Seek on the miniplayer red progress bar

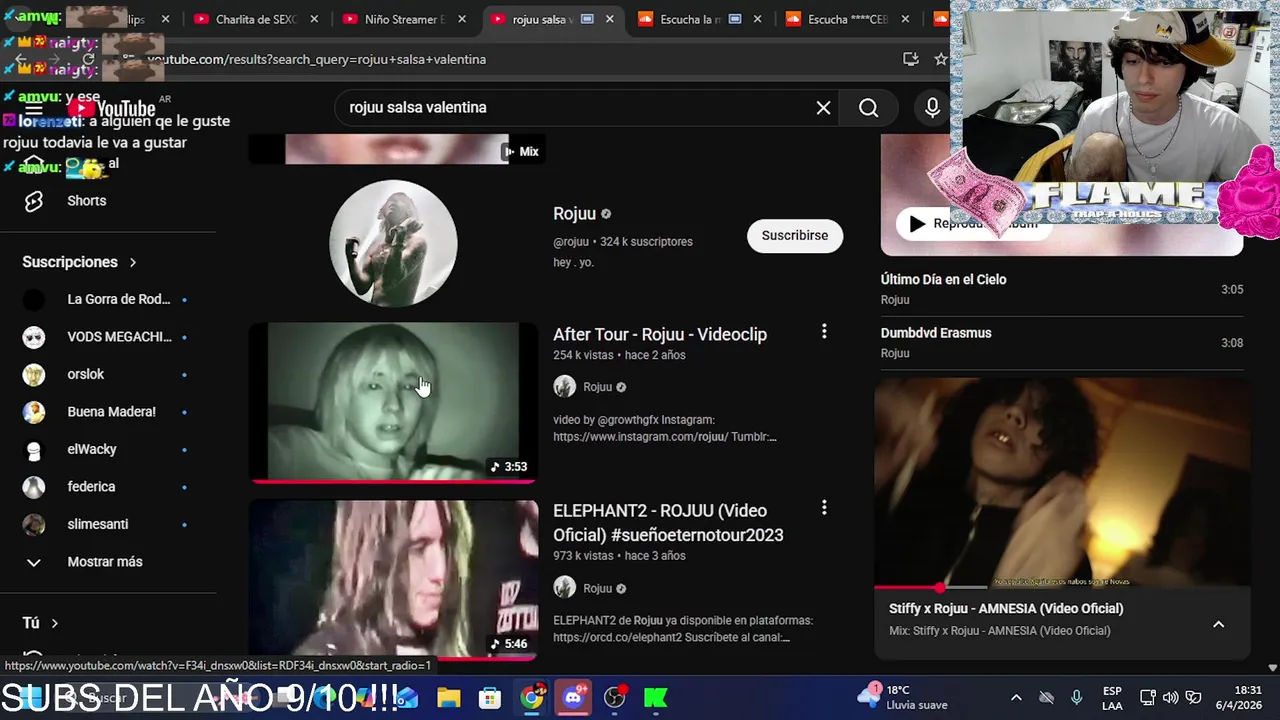(1062, 587)
